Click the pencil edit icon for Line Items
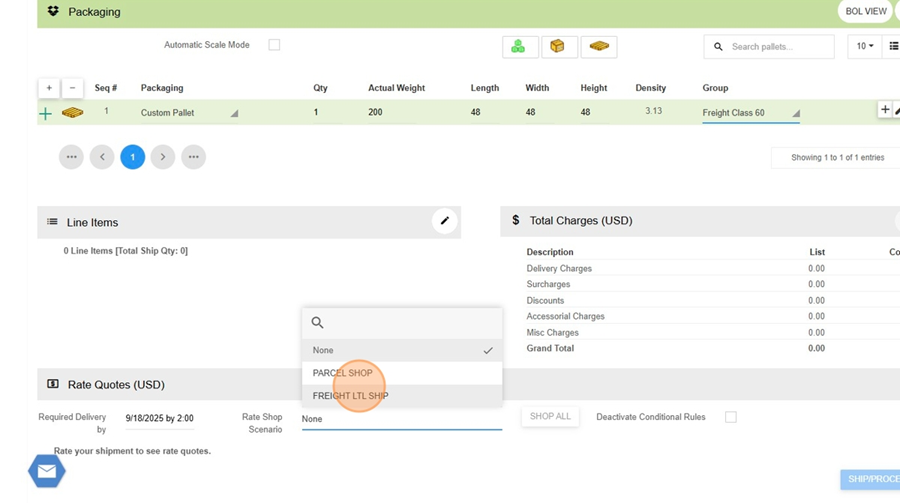Viewport: 900px width, 503px height. (x=444, y=221)
